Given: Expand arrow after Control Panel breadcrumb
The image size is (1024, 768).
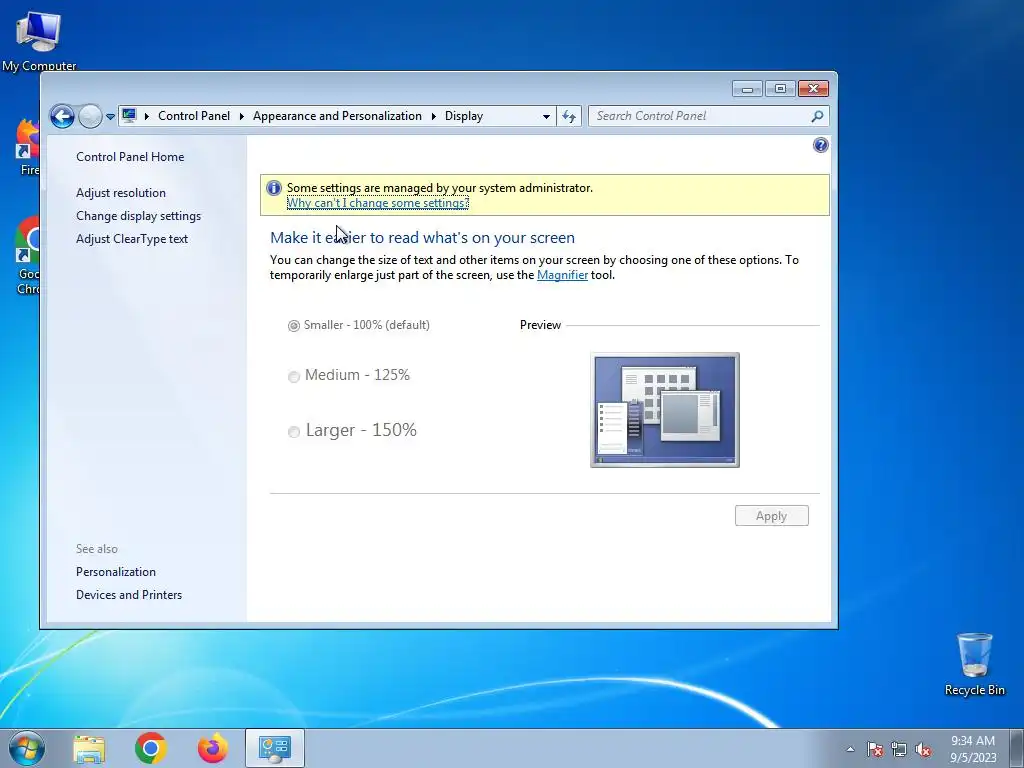Looking at the screenshot, I should 242,116.
